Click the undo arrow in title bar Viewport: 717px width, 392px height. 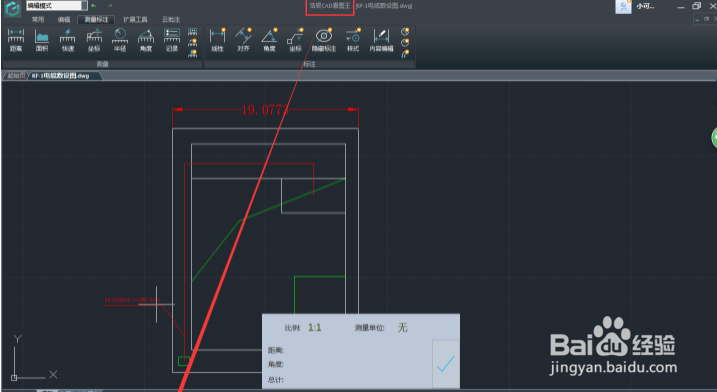[94, 5]
